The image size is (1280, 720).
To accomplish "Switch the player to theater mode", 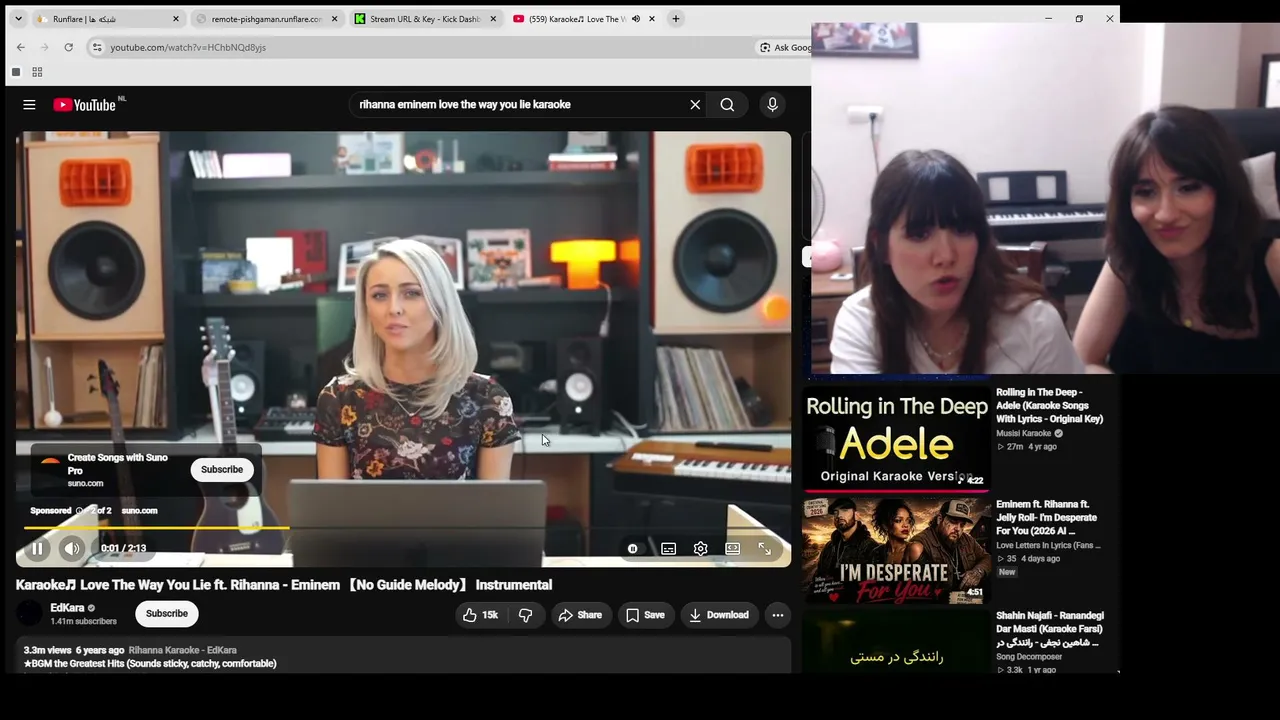I will tap(733, 549).
